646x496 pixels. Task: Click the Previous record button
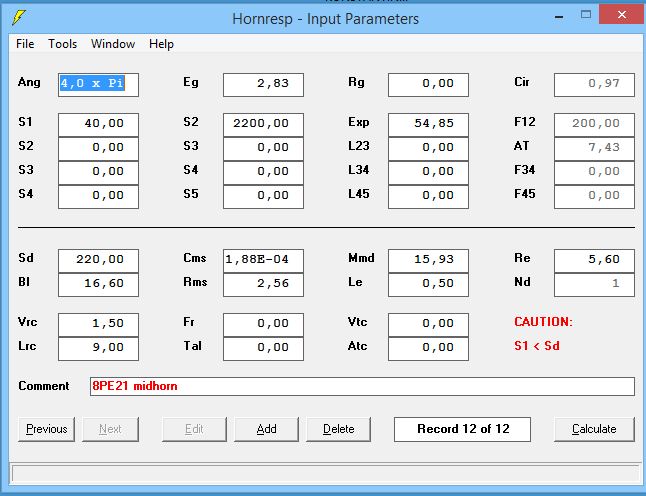point(47,429)
